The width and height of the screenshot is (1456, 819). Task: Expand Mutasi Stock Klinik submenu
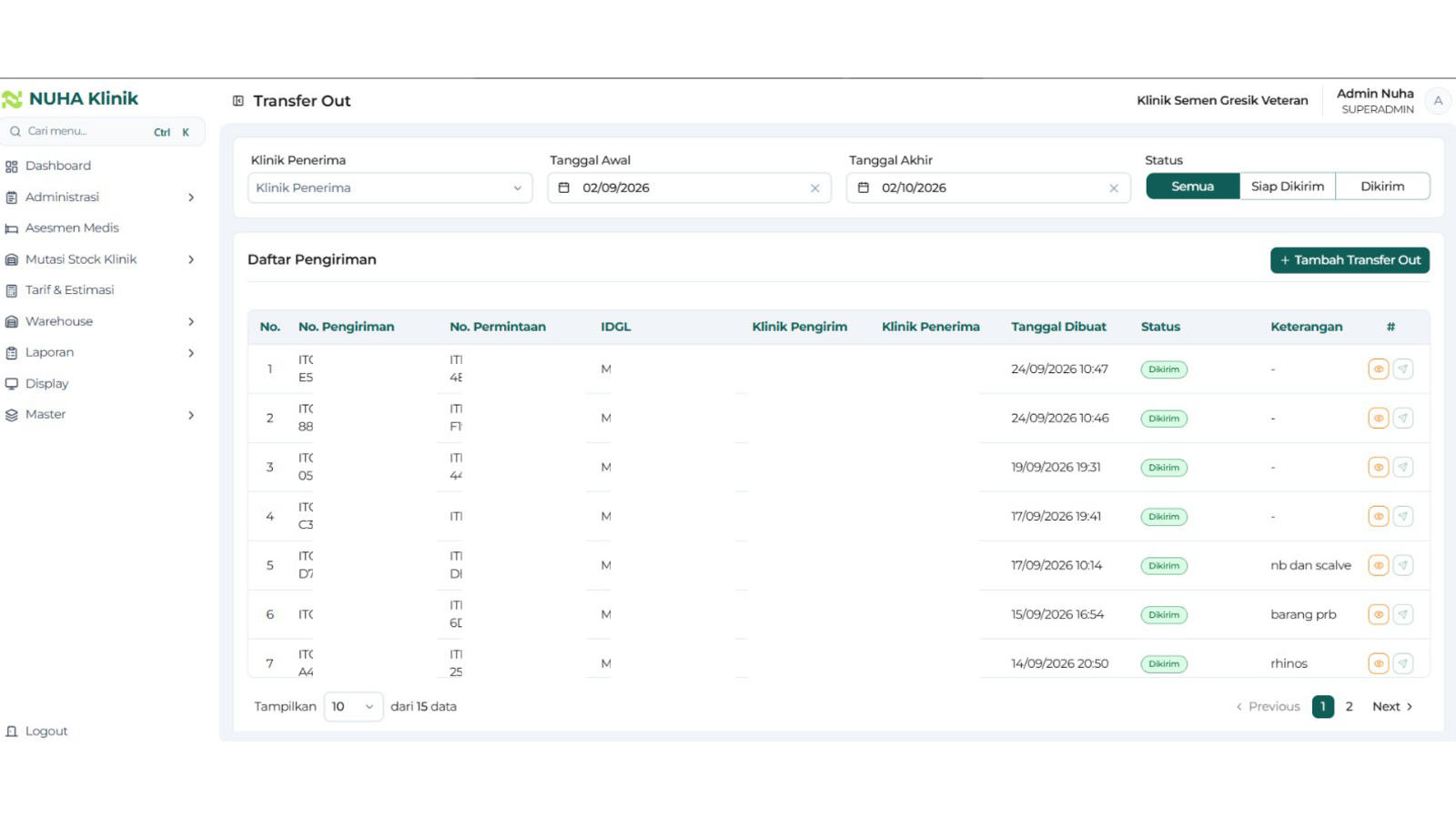(x=101, y=259)
